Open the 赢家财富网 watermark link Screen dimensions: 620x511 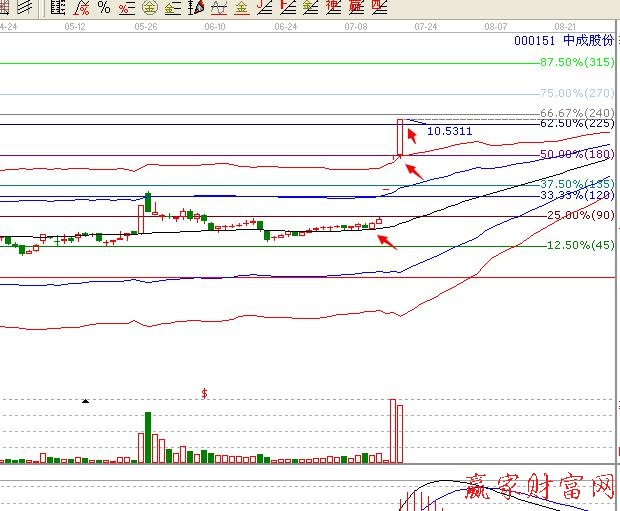[538, 489]
